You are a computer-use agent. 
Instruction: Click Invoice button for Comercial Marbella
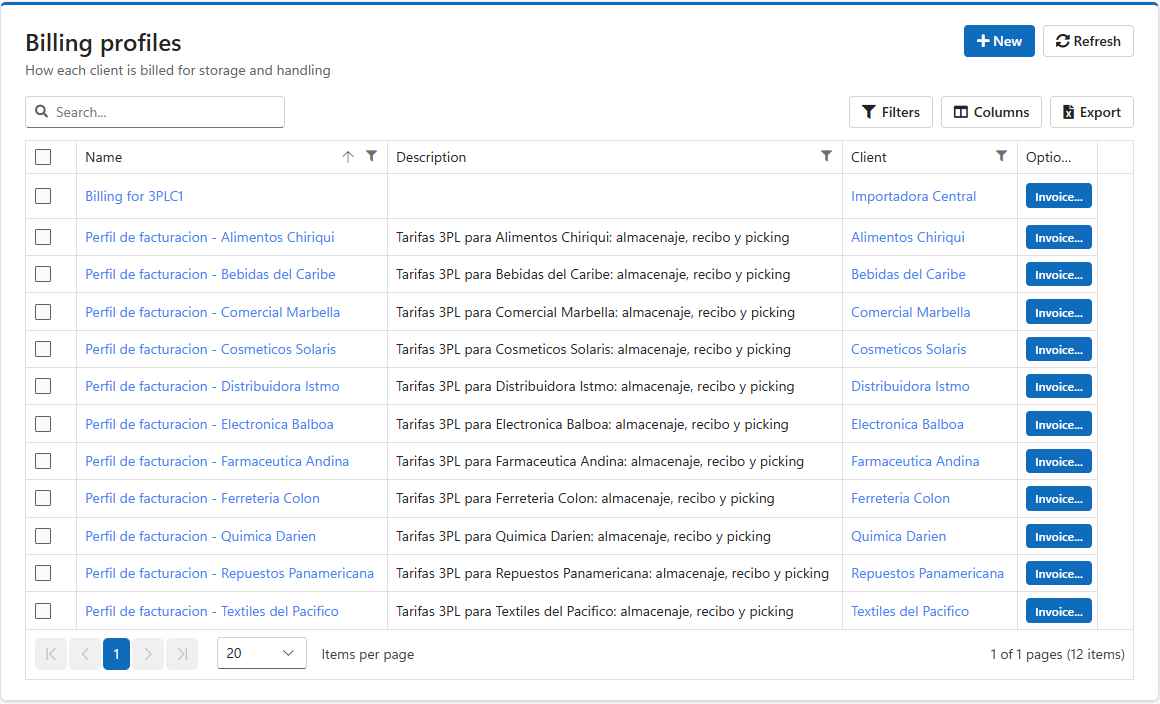coord(1059,312)
